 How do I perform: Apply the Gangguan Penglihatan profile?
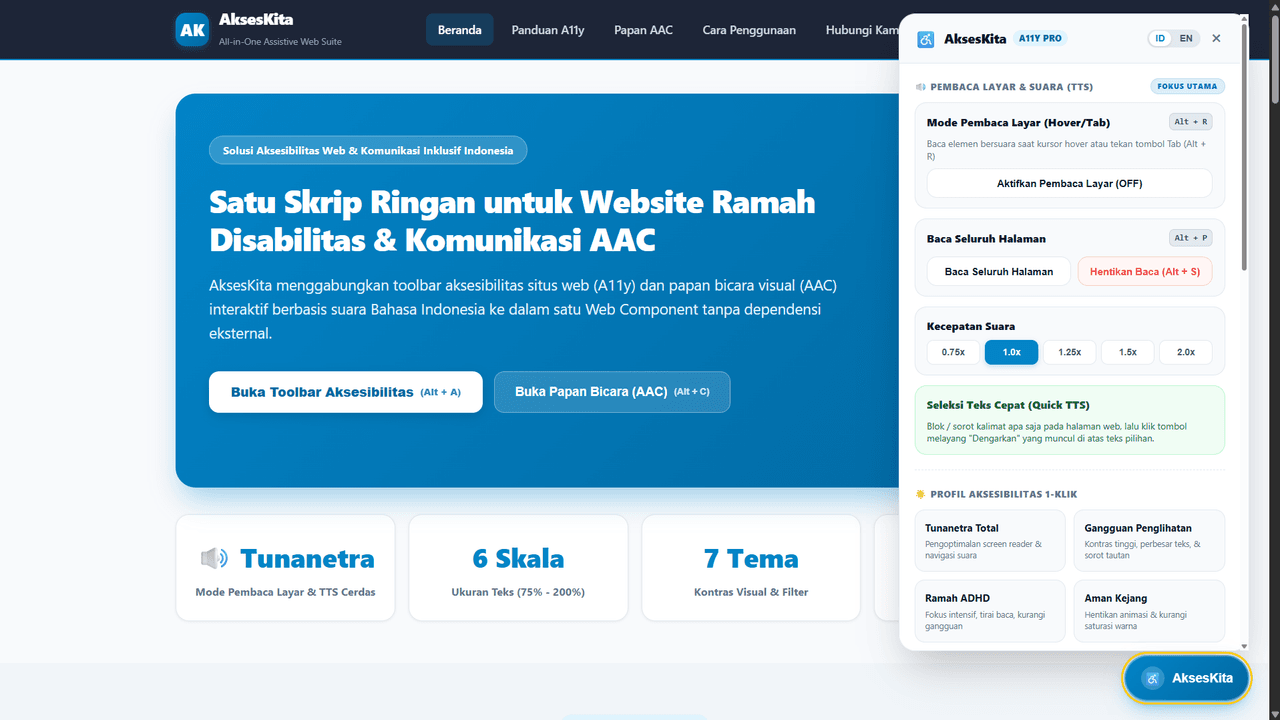[x=1149, y=540]
